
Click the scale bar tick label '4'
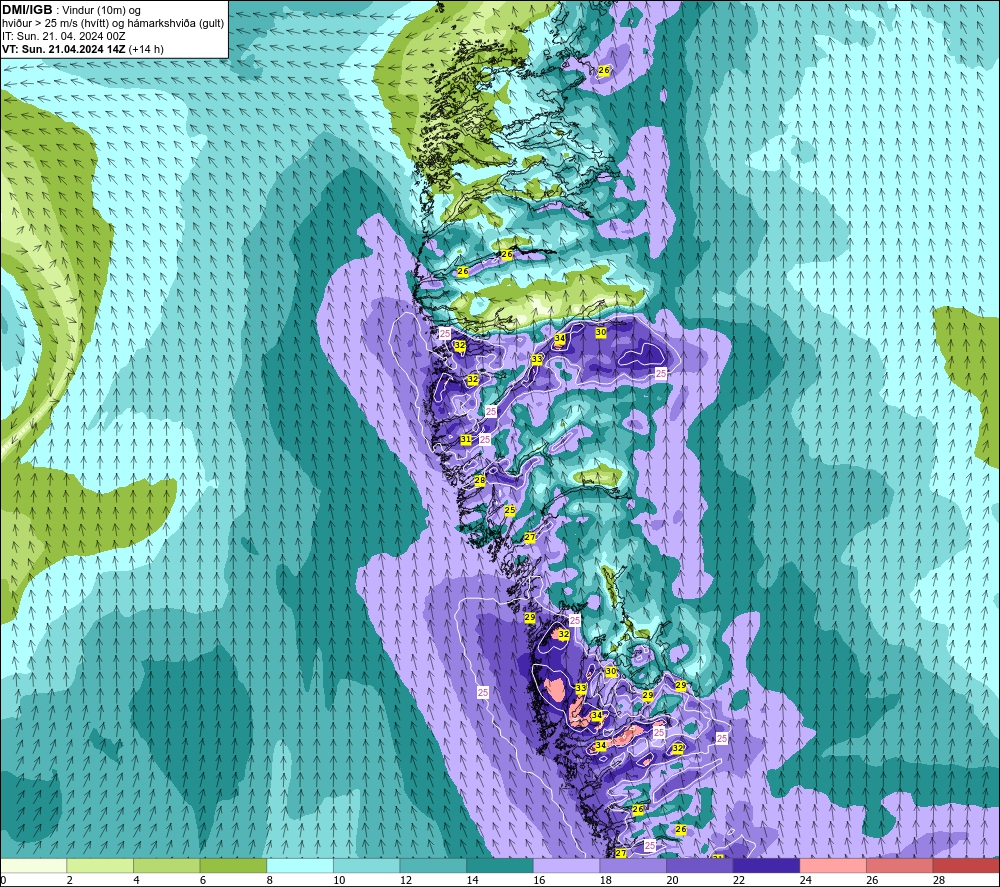(x=136, y=880)
